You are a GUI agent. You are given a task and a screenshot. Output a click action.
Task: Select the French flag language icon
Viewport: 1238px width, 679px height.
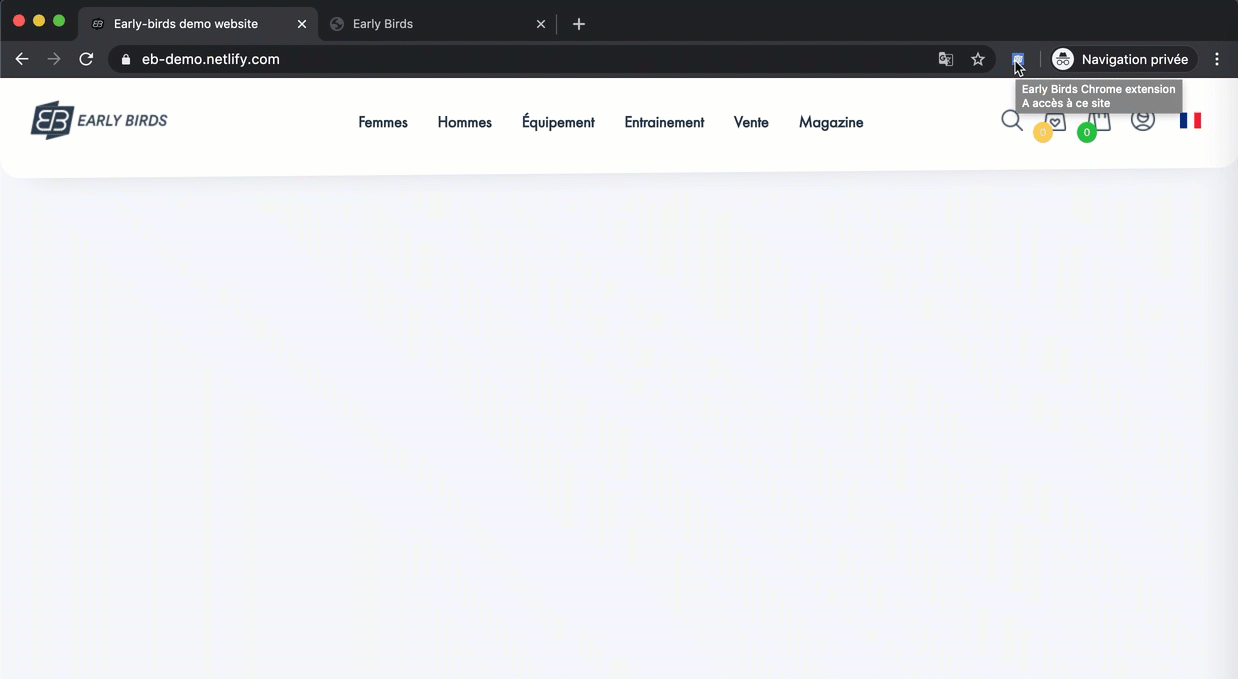pos(1190,120)
